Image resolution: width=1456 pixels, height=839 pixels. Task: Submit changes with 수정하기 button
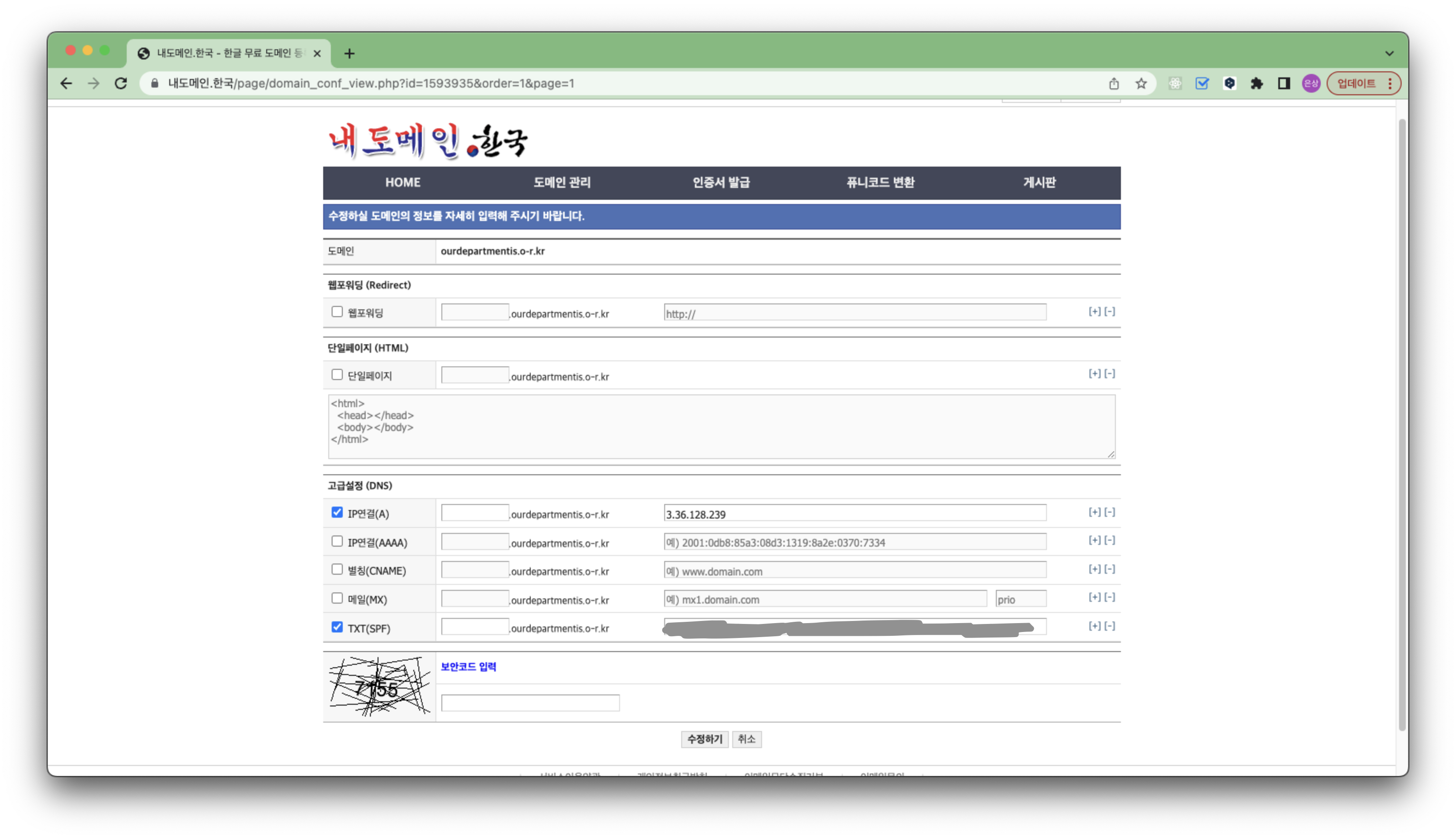click(x=704, y=739)
